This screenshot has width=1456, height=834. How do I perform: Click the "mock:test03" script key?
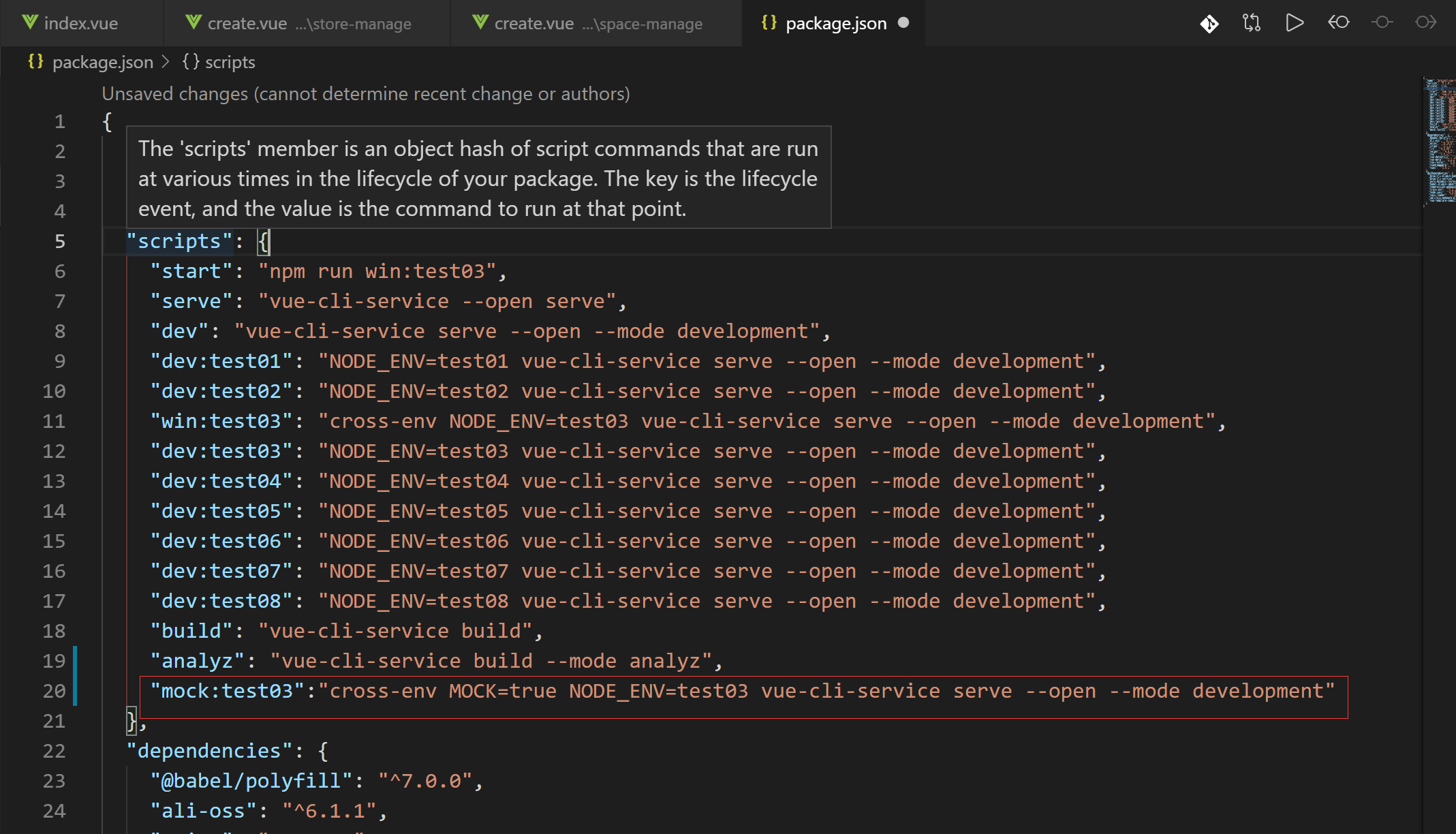pyautogui.click(x=228, y=691)
